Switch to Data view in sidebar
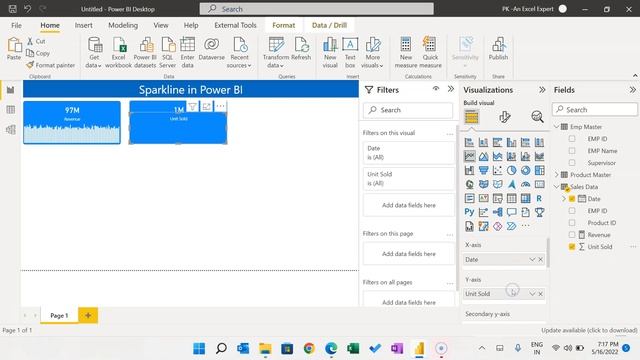 pyautogui.click(x=10, y=109)
